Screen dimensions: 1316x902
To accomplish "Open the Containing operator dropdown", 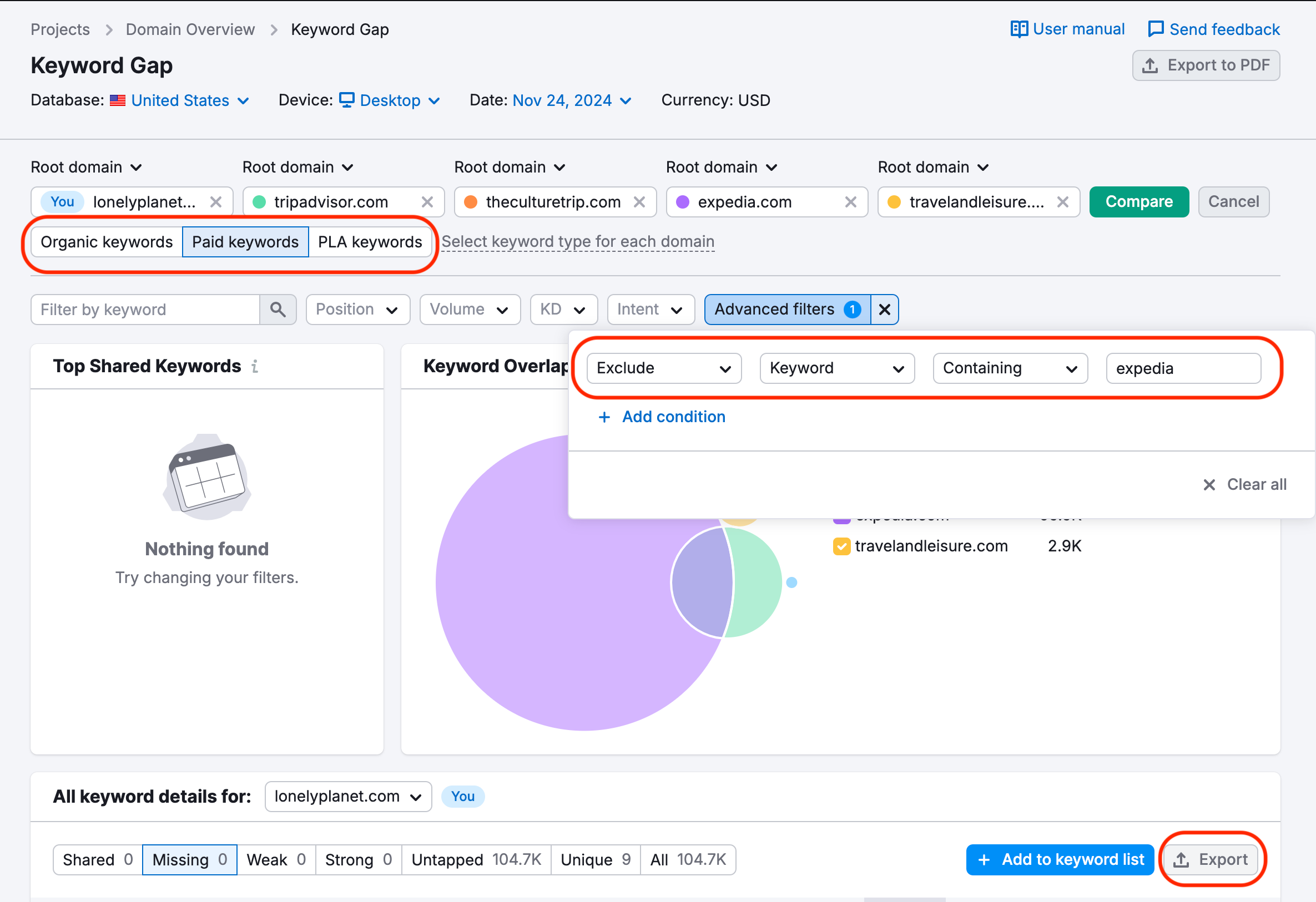I will (x=1011, y=368).
